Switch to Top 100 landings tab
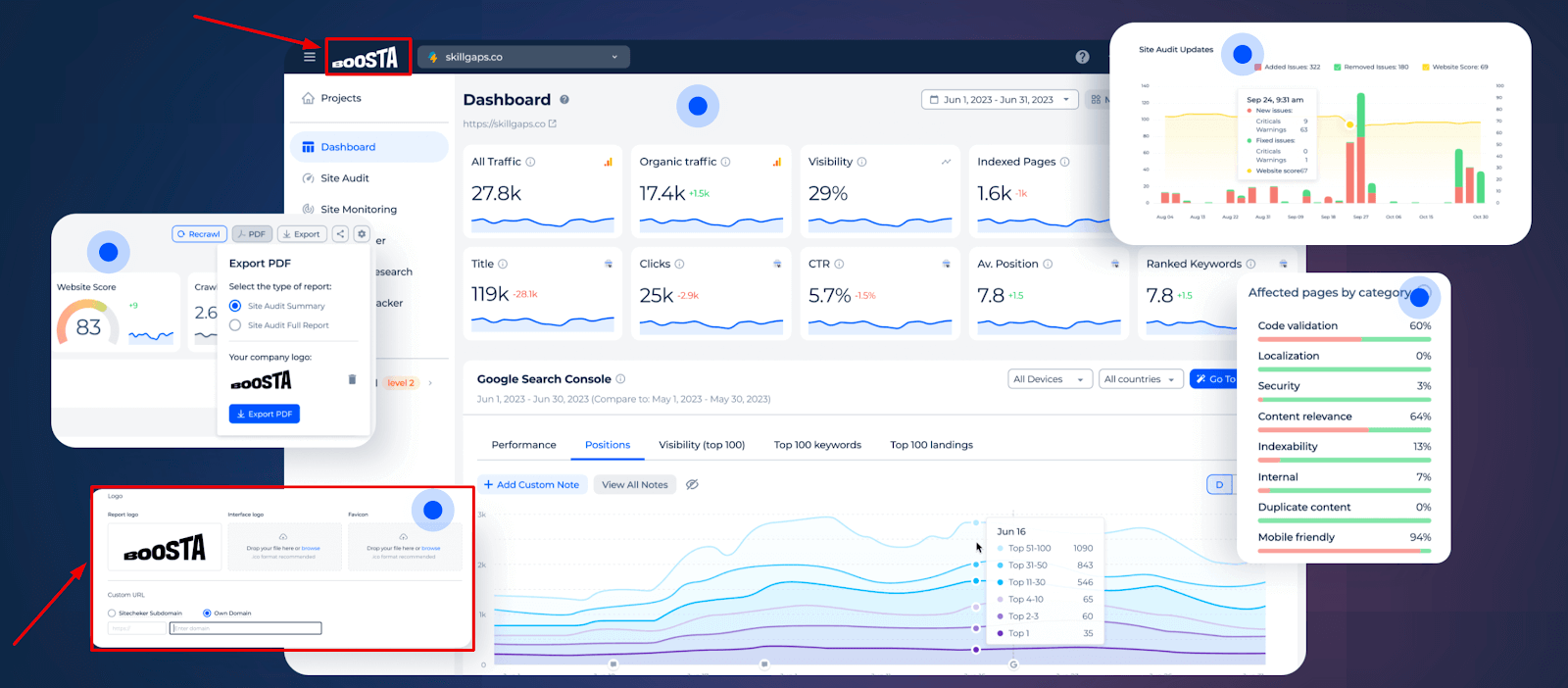 pos(931,445)
